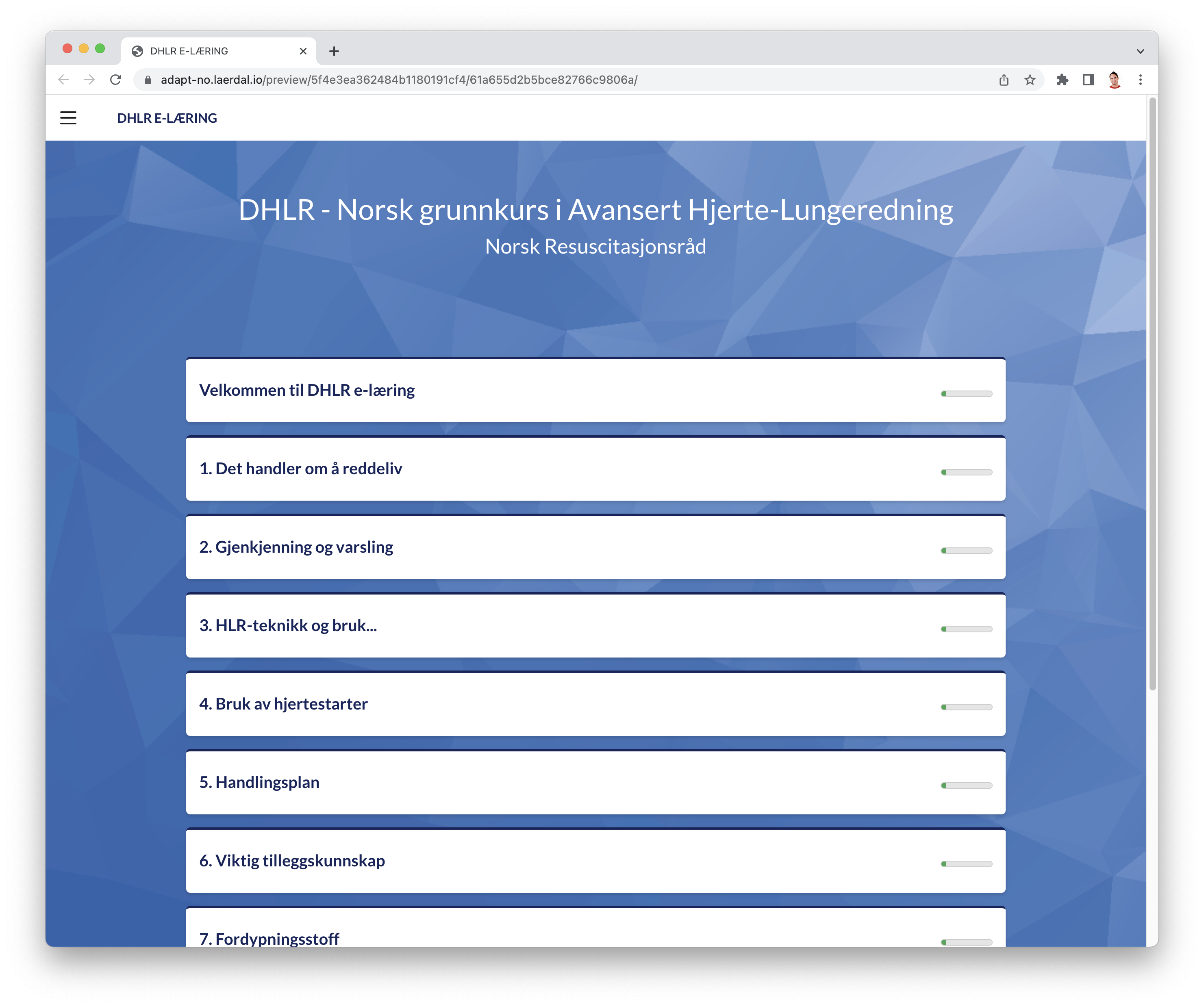
Task: Open Velkommen til DHLR e-læring module
Action: pos(595,390)
